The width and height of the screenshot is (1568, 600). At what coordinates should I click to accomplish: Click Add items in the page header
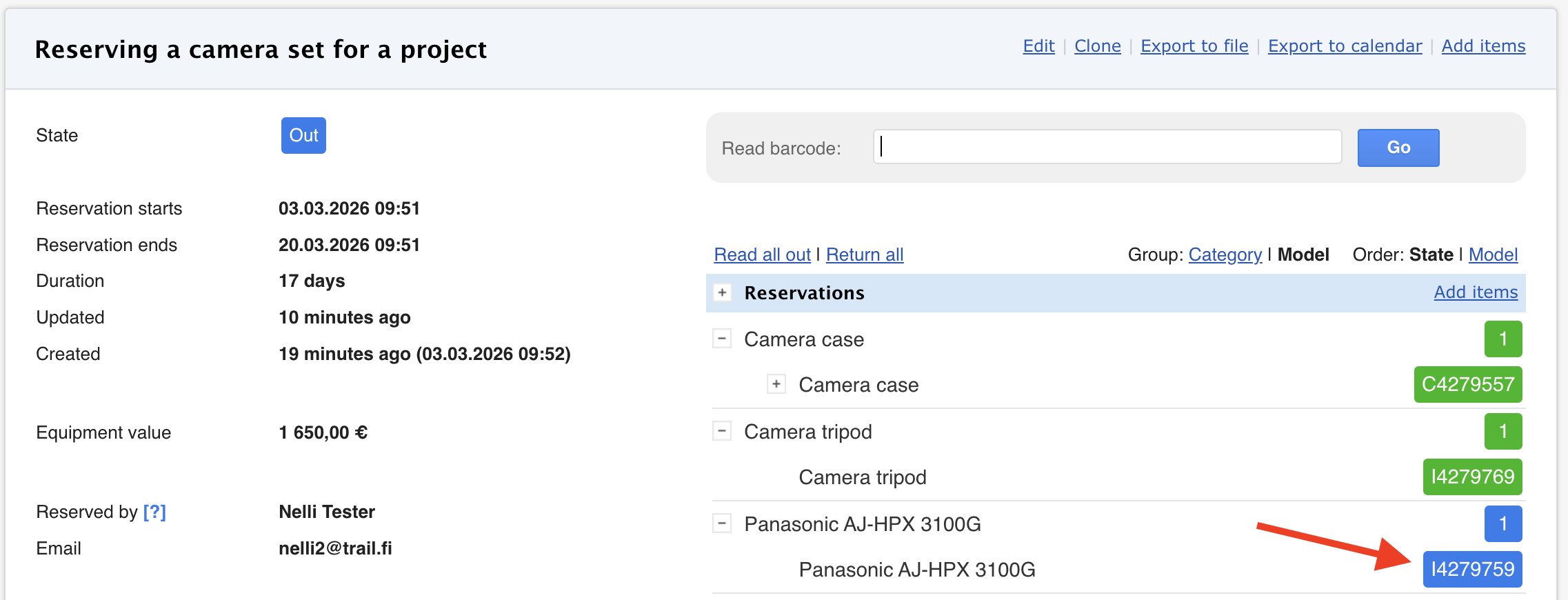[x=1483, y=46]
